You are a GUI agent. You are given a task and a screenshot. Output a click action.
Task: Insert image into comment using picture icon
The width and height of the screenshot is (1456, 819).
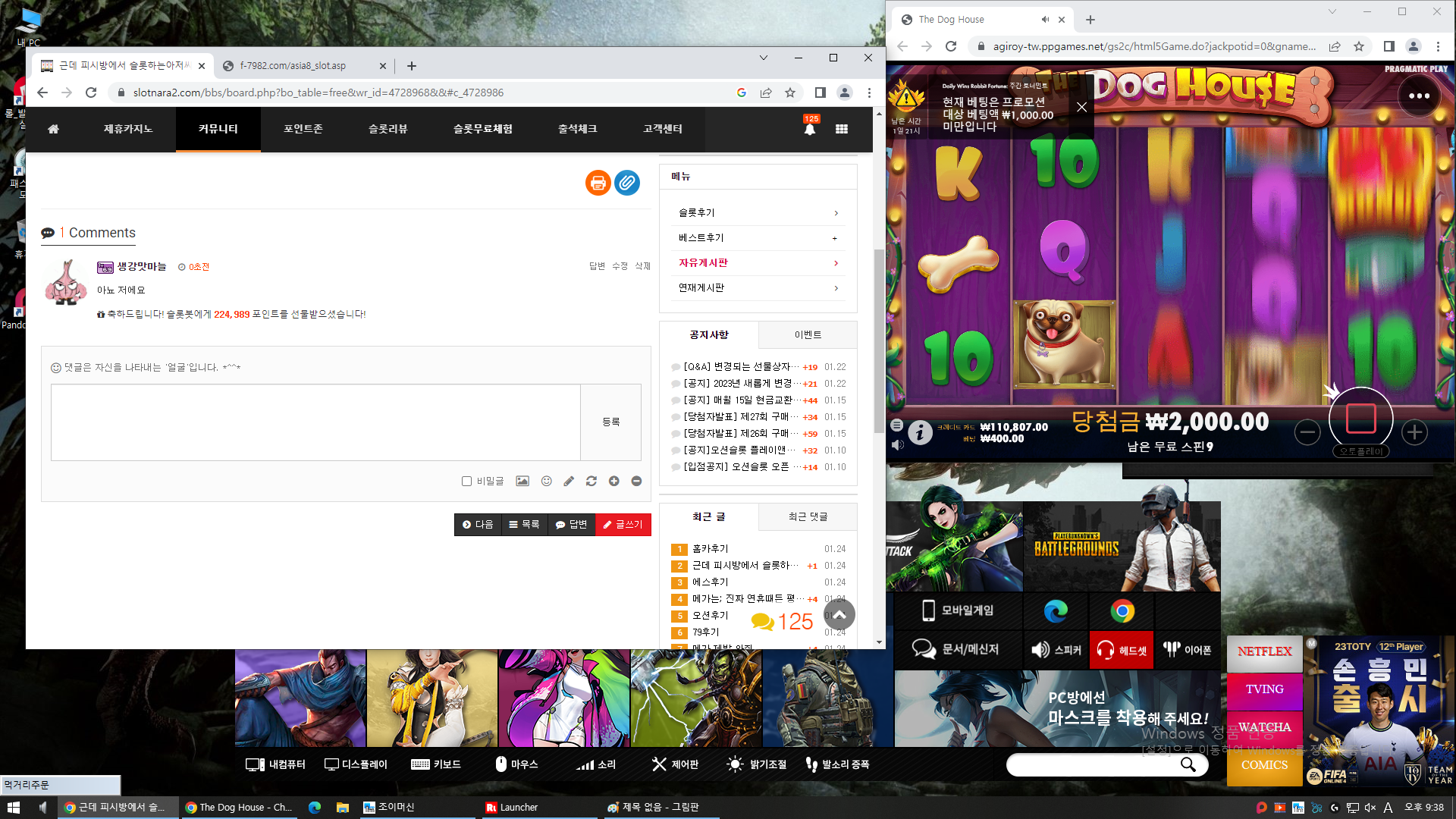point(522,481)
